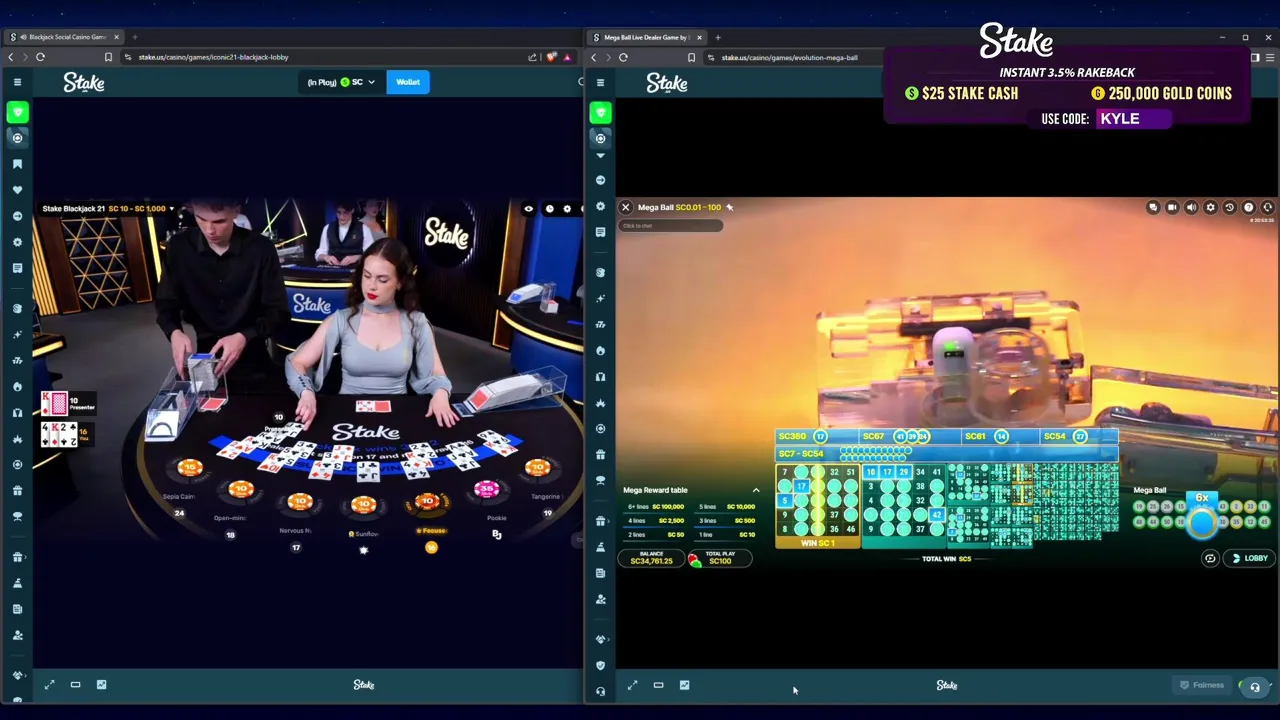
Task: Click the gear icon in the Blackjack left sidebar
Action: point(17,242)
